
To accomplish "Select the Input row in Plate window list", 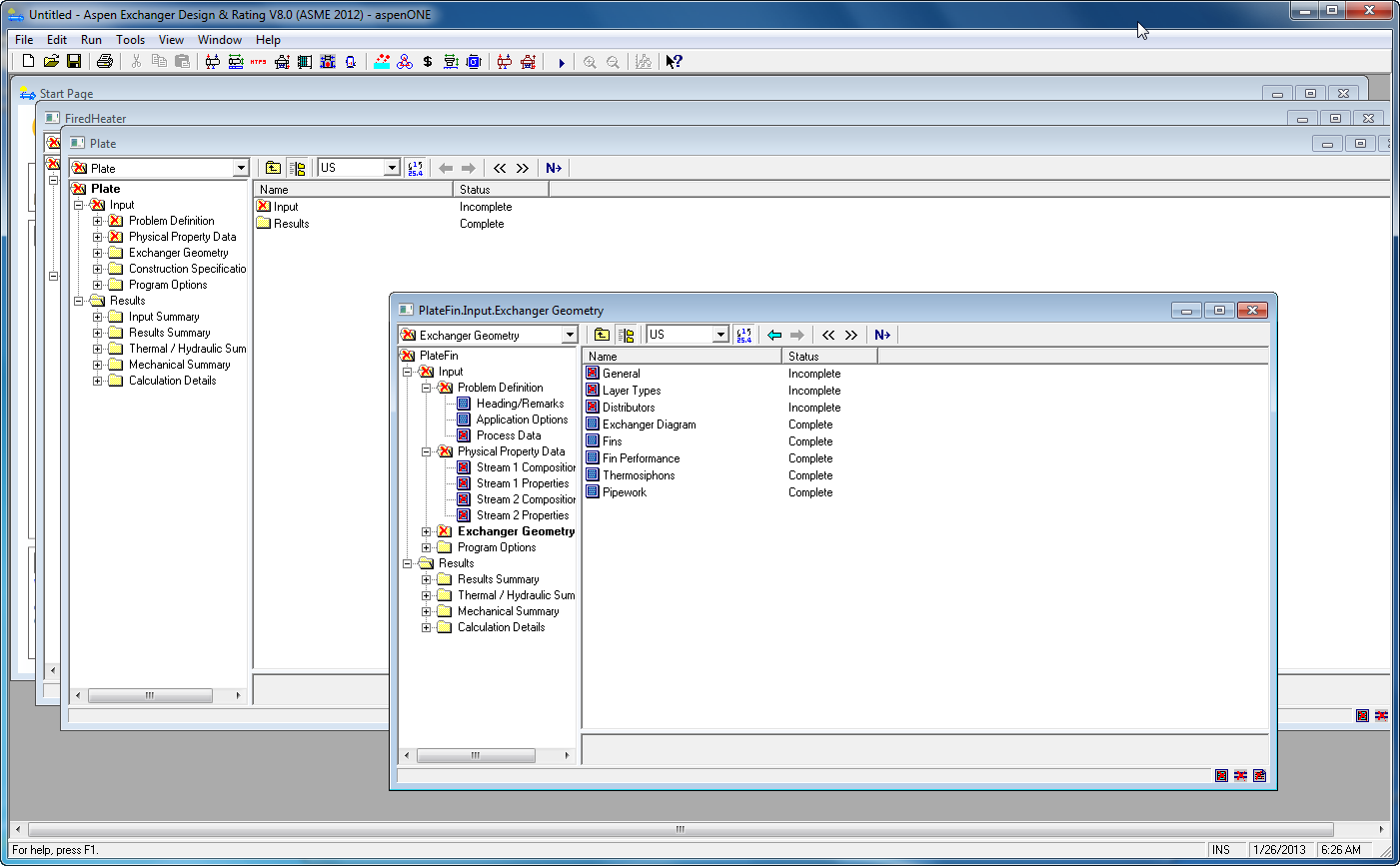I will click(286, 207).
